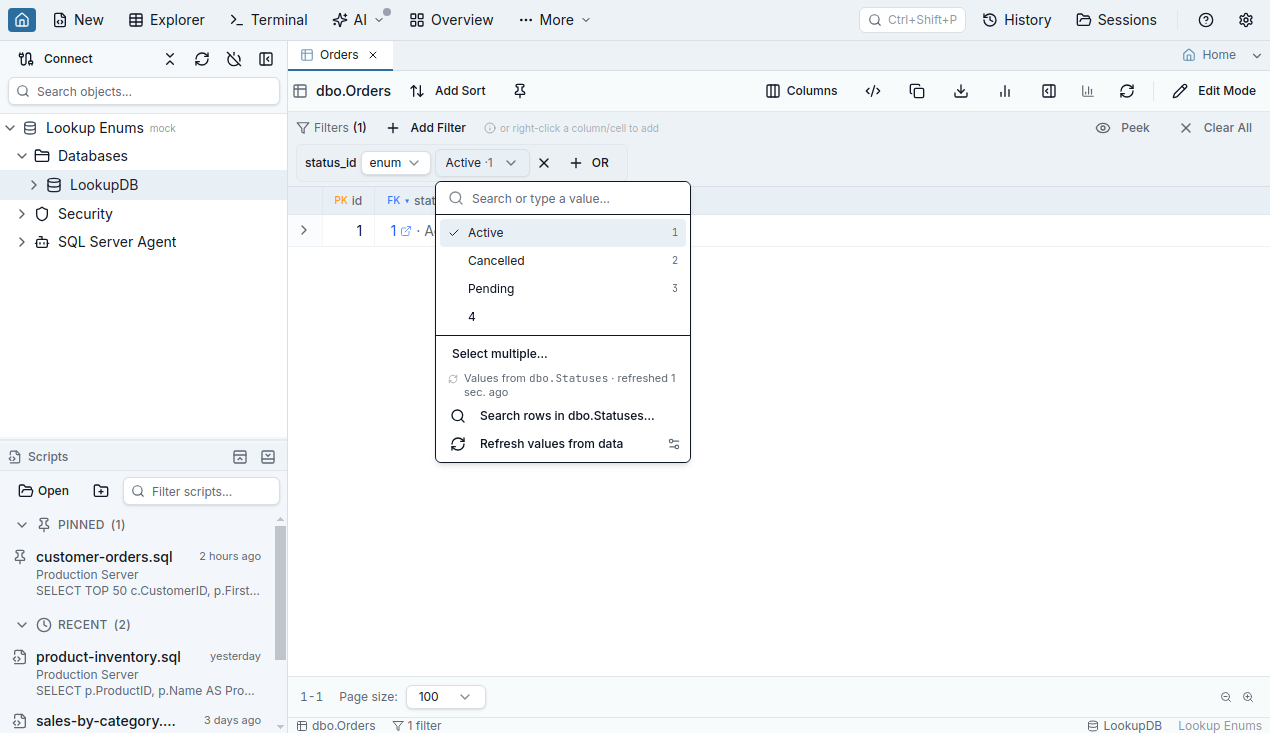
Task: Click the help question mark icon
Action: (1206, 20)
